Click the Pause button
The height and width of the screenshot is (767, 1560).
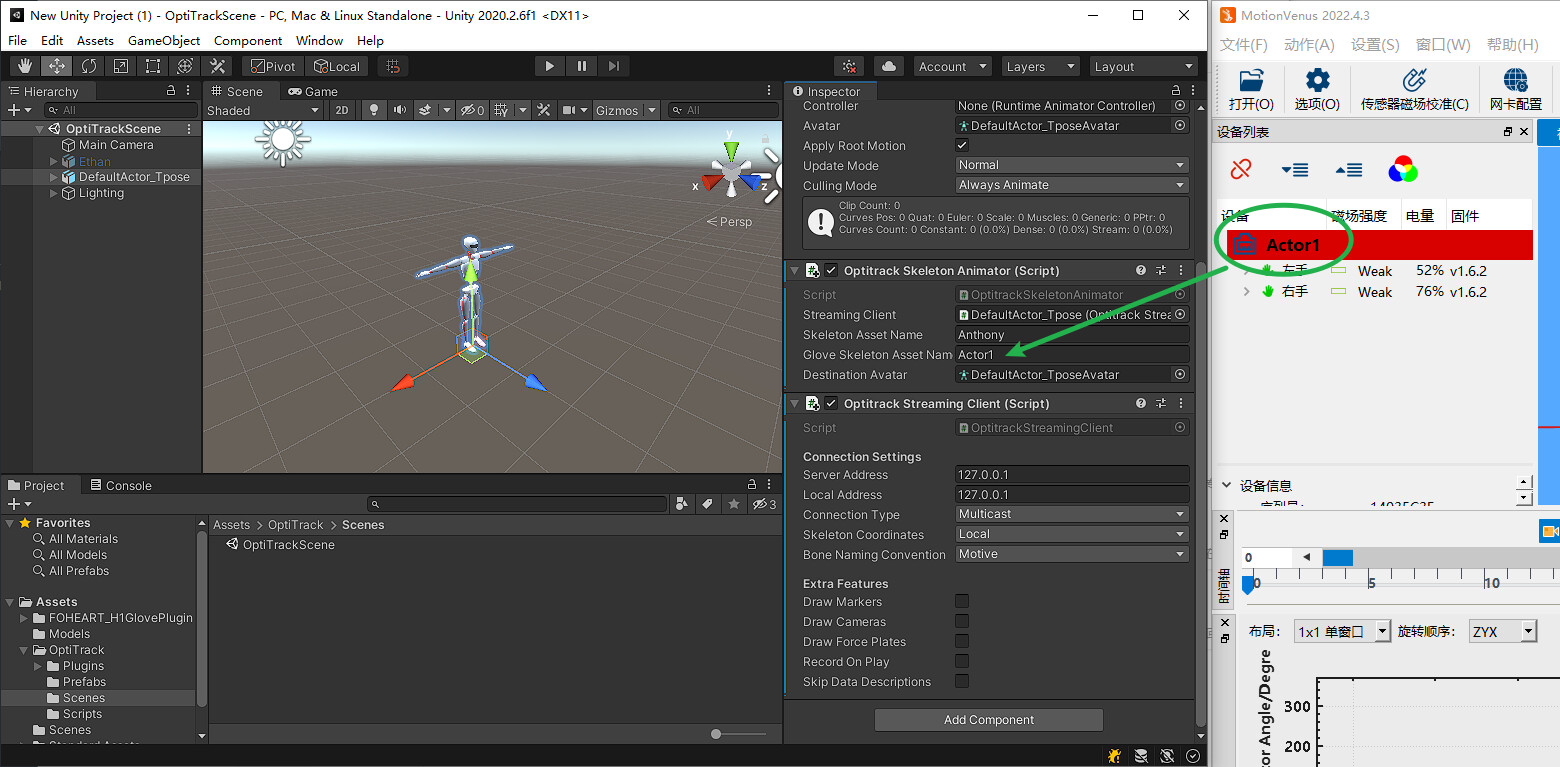pos(581,66)
